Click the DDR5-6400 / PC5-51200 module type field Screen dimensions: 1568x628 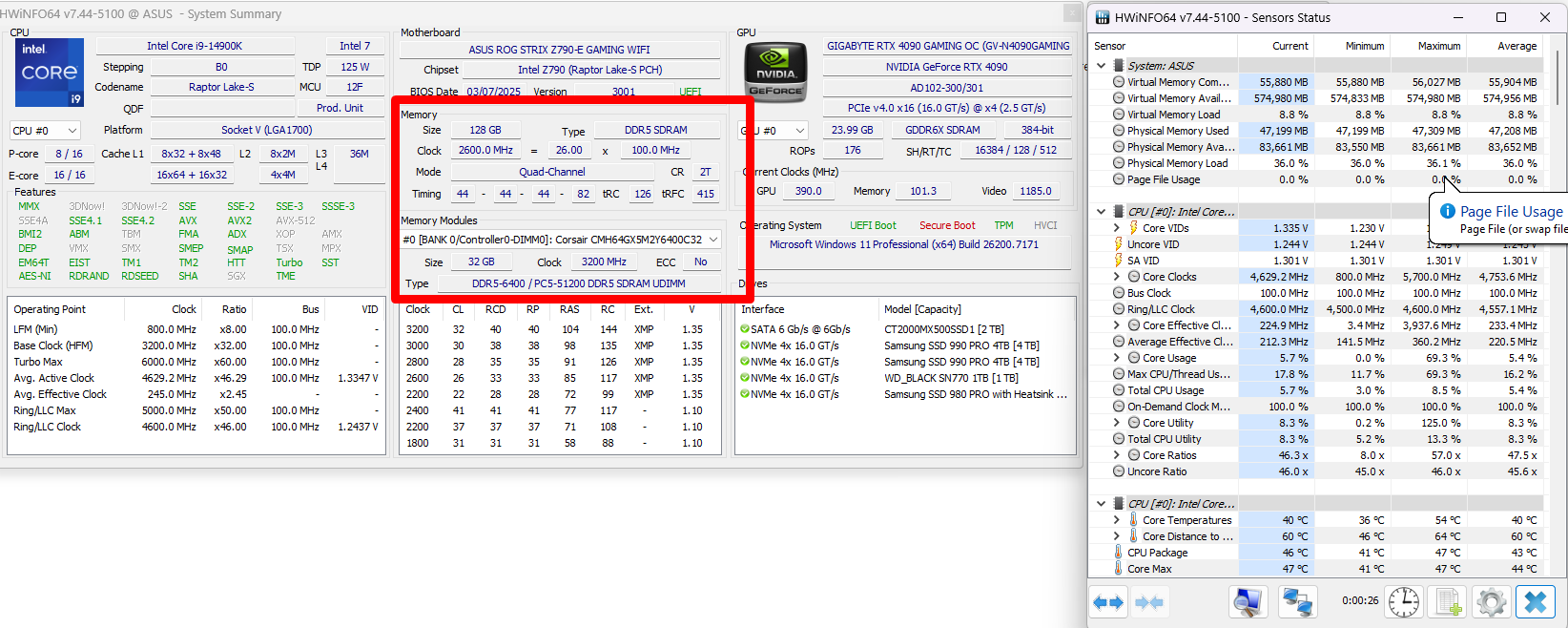pyautogui.click(x=578, y=283)
